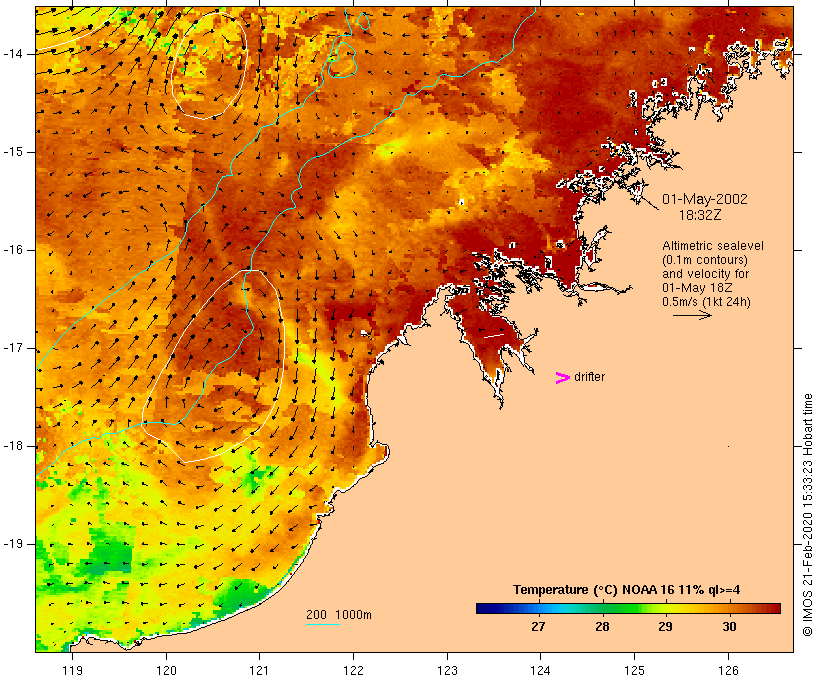Viewport: 820px width, 680px height.
Task: Click the 'drifter' legend label
Action: click(x=589, y=377)
